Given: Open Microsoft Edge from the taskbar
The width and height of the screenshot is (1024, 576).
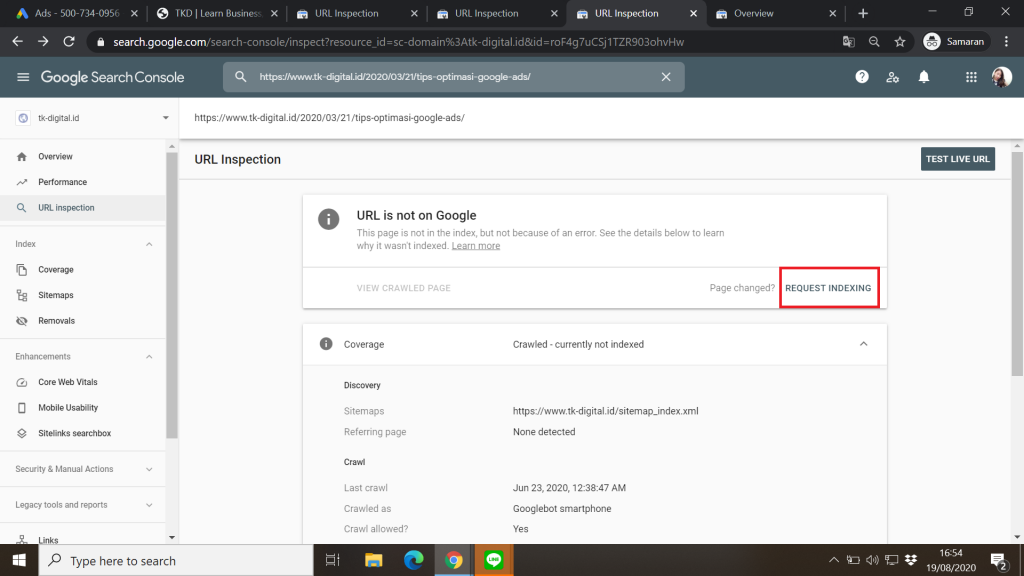Looking at the screenshot, I should (413, 560).
